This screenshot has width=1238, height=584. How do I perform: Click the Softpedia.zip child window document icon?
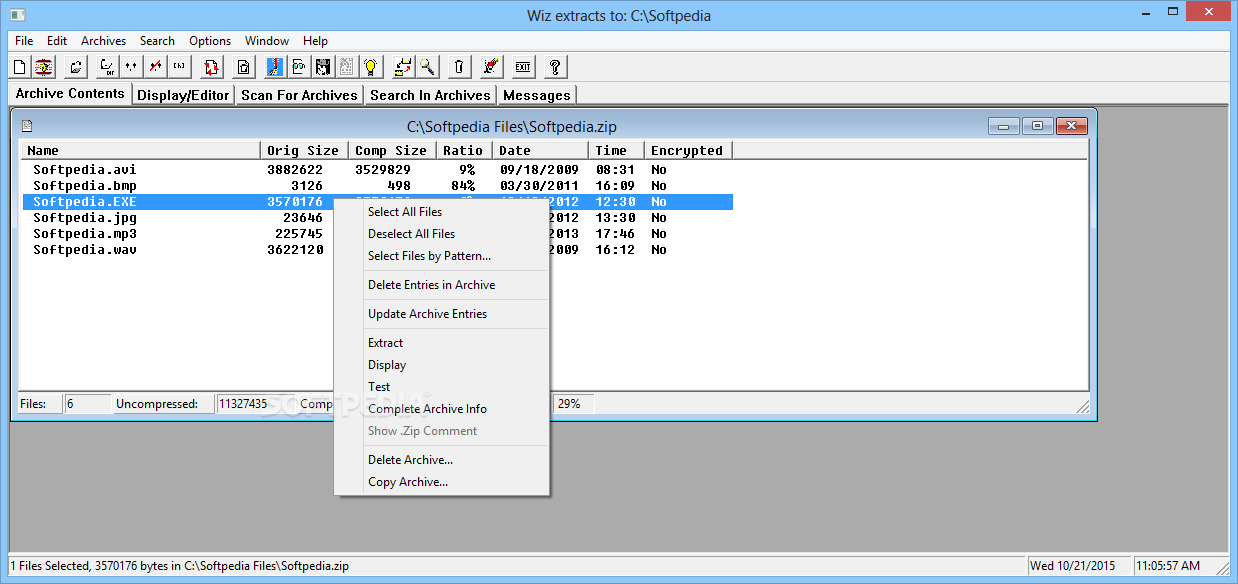pyautogui.click(x=27, y=126)
